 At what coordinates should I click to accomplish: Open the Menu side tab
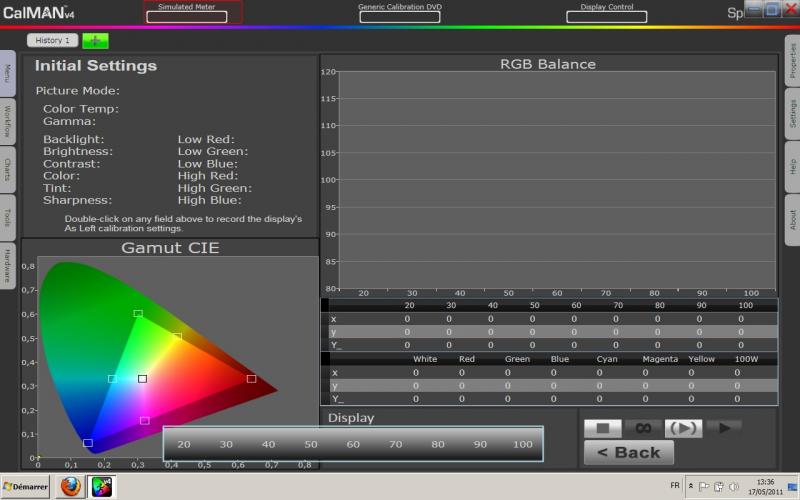click(7, 73)
